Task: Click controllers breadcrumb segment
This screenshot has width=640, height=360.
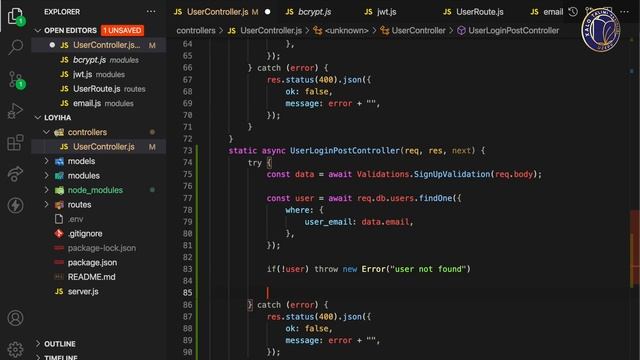Action: [196, 30]
